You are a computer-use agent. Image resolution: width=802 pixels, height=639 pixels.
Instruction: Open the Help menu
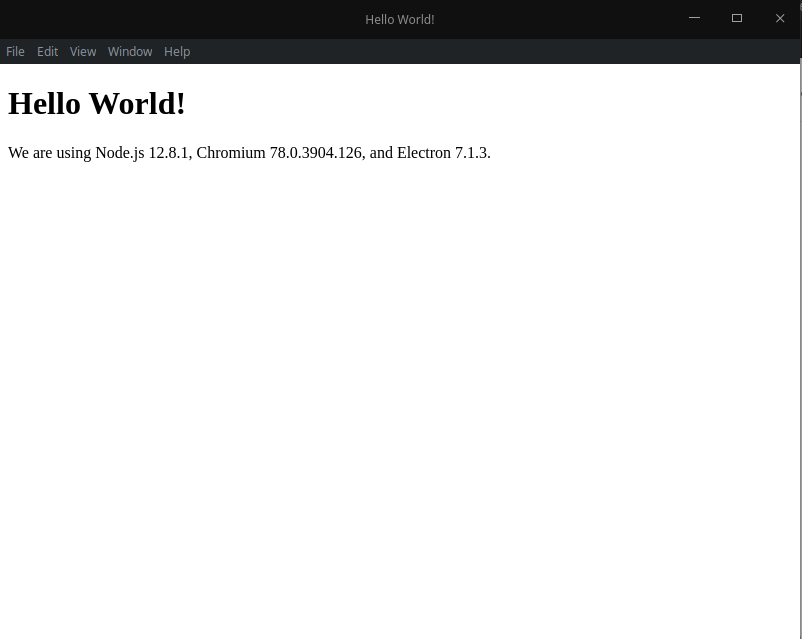click(x=177, y=52)
